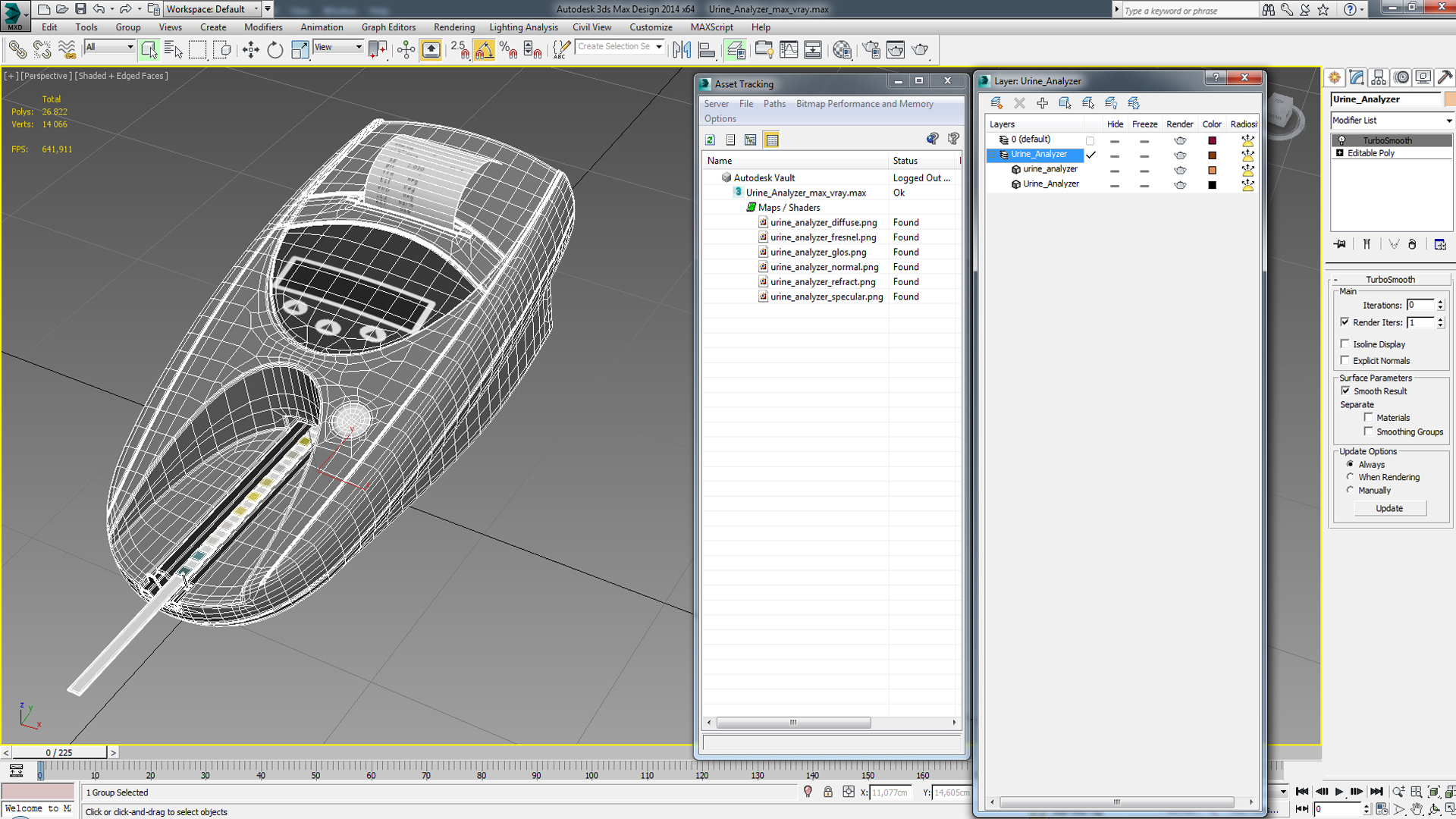Toggle the Angle Snap icon
Viewport: 1456px width, 819px height.
click(x=484, y=50)
